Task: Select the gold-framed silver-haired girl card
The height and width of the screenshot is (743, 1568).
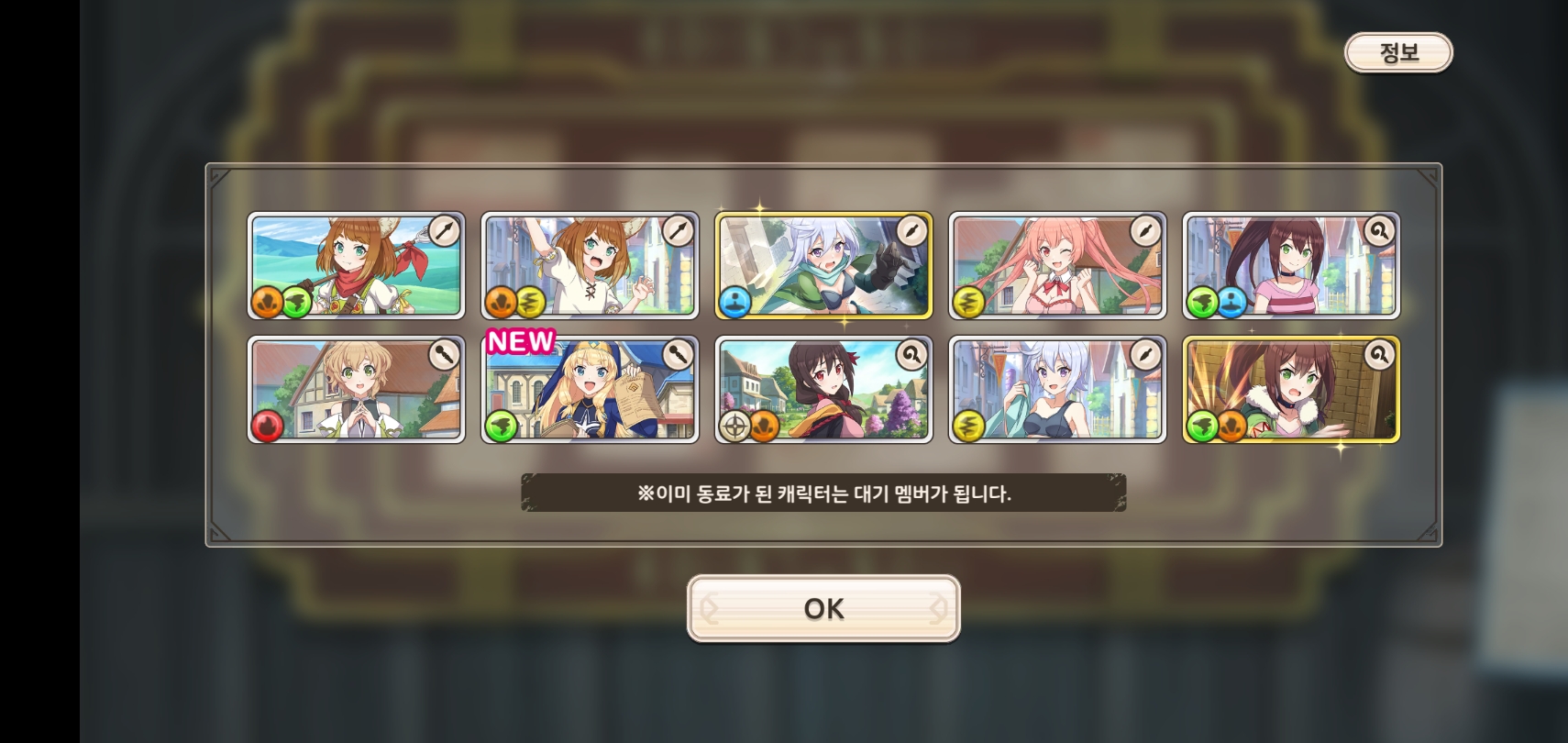Action: click(823, 266)
